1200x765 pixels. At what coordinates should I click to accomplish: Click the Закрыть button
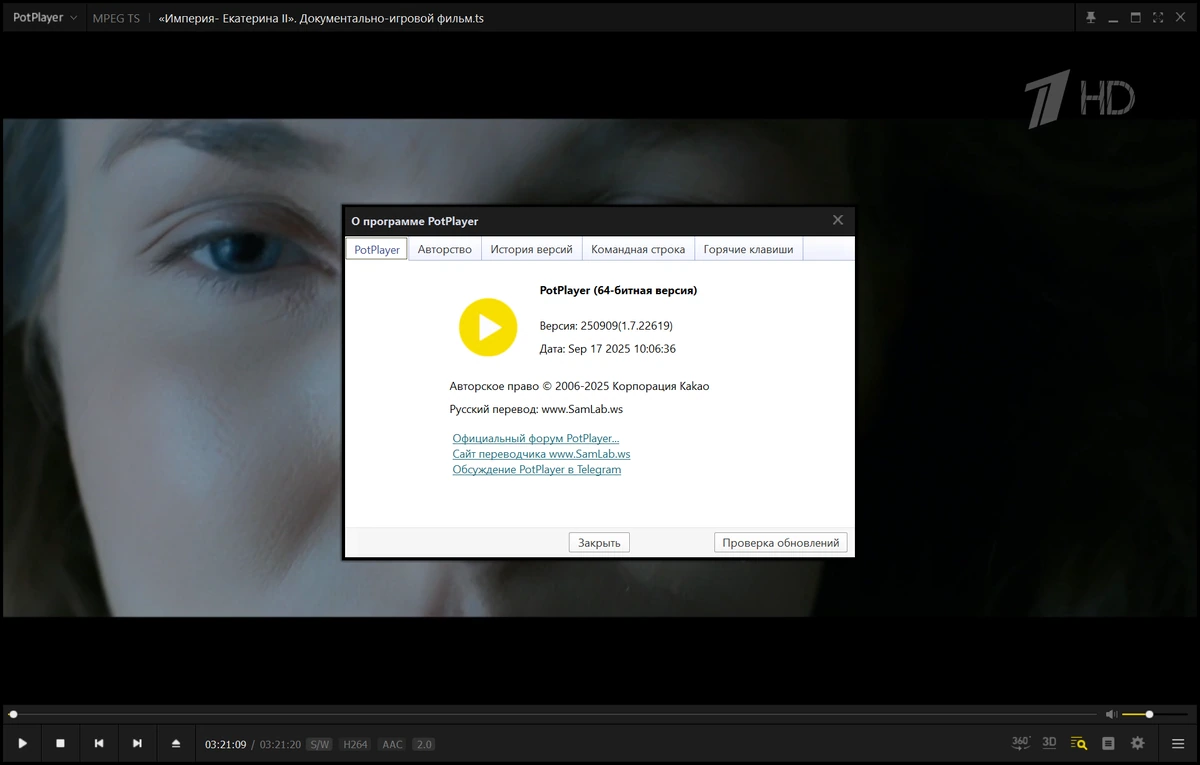point(599,542)
